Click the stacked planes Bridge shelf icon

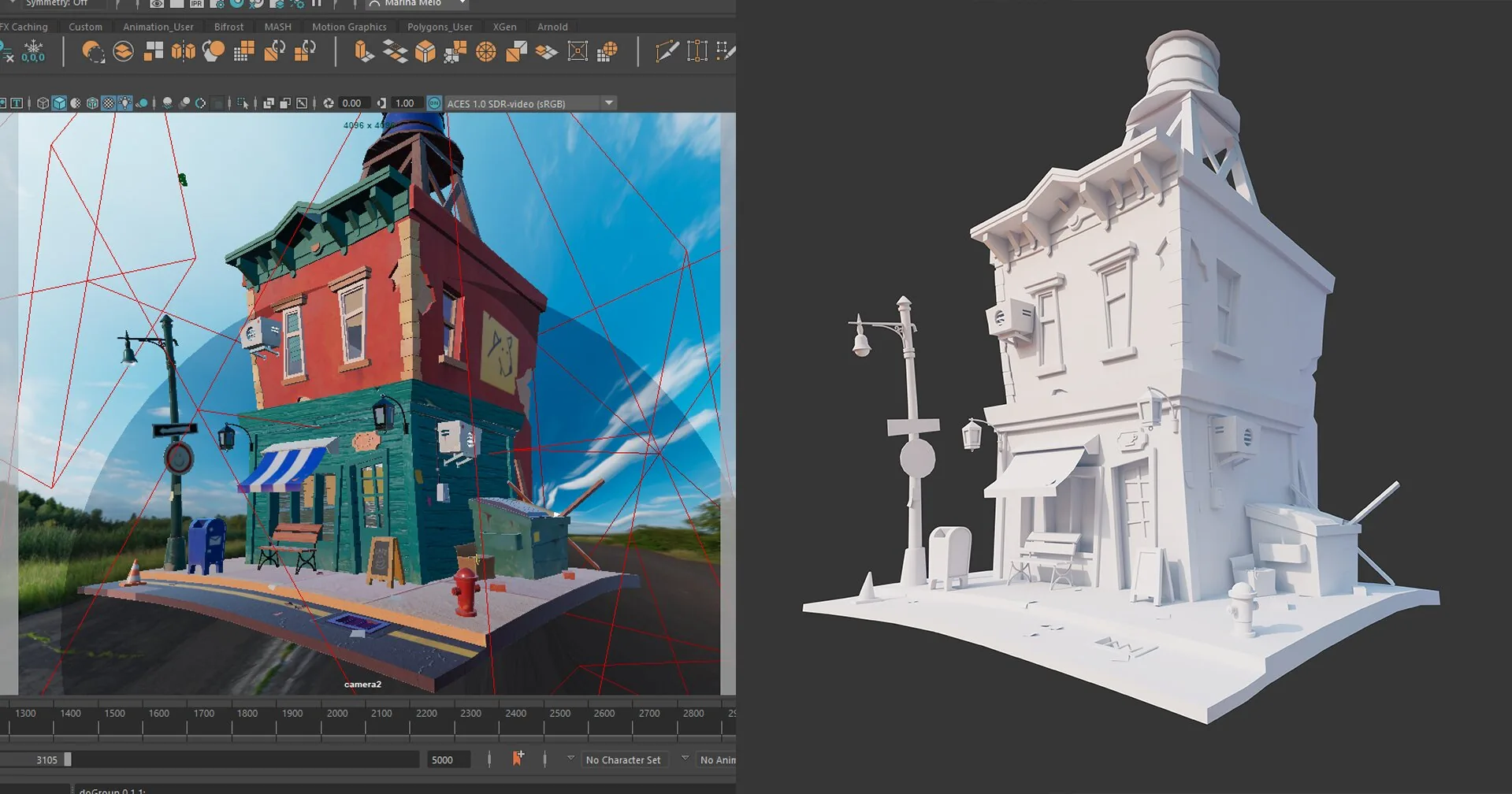point(395,52)
